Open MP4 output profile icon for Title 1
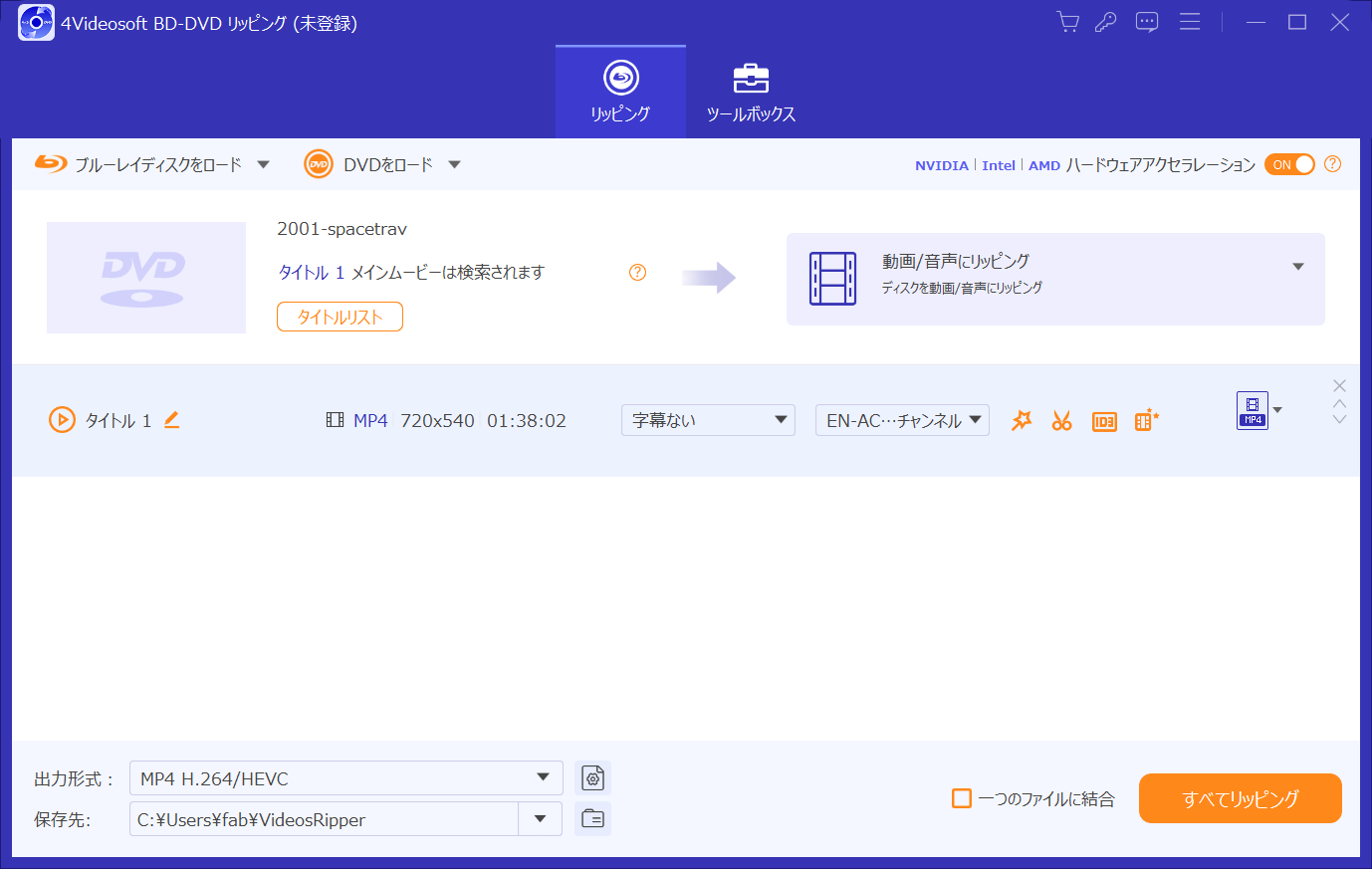The height and width of the screenshot is (869, 1372). (1253, 410)
